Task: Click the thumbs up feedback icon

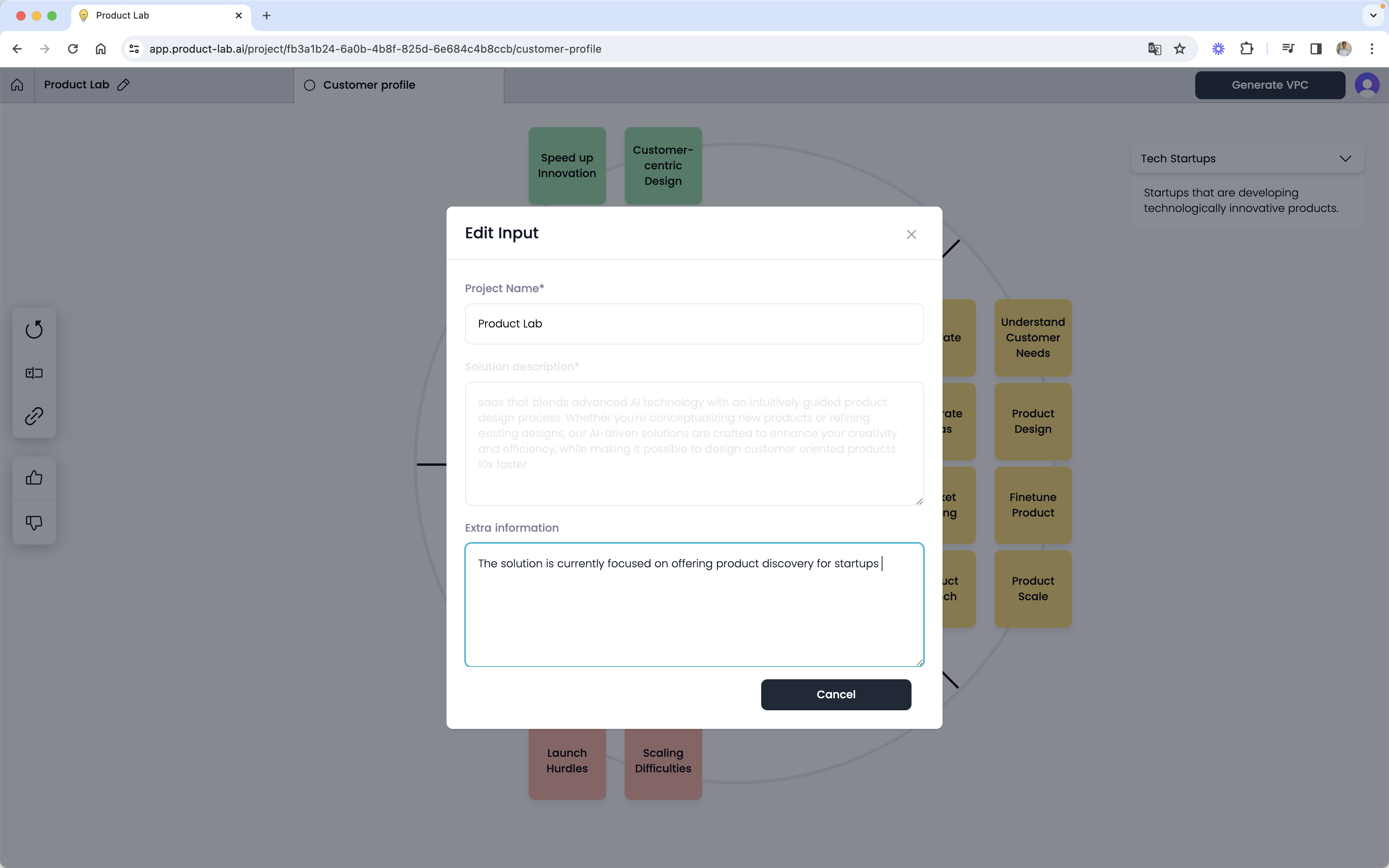Action: (34, 478)
